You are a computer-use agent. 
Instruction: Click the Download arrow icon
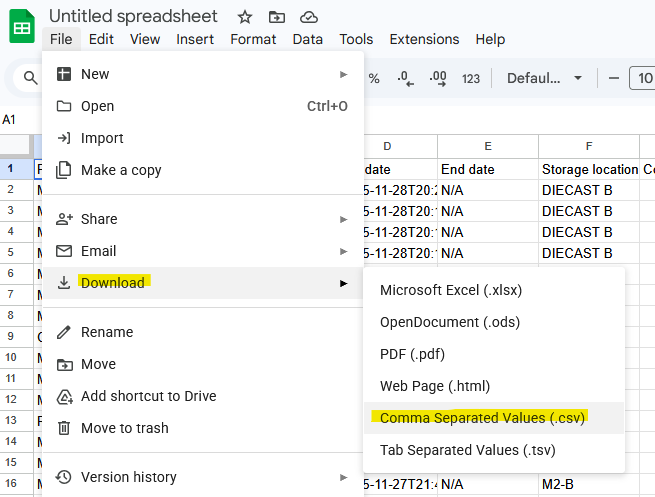(x=63, y=283)
